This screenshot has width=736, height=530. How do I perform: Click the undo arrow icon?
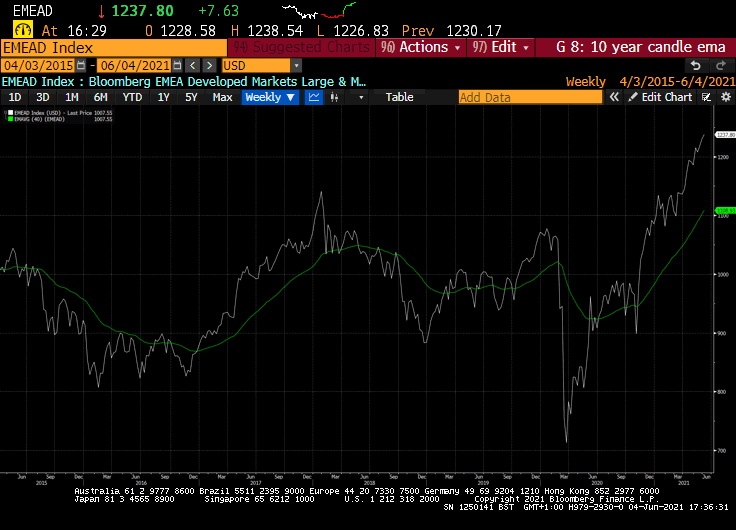696,65
